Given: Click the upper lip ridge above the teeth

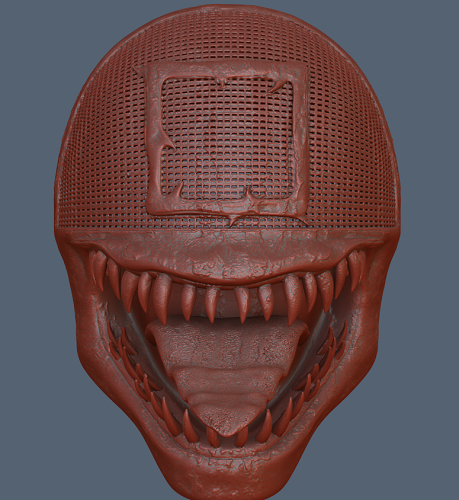Looking at the screenshot, I should point(230,256).
